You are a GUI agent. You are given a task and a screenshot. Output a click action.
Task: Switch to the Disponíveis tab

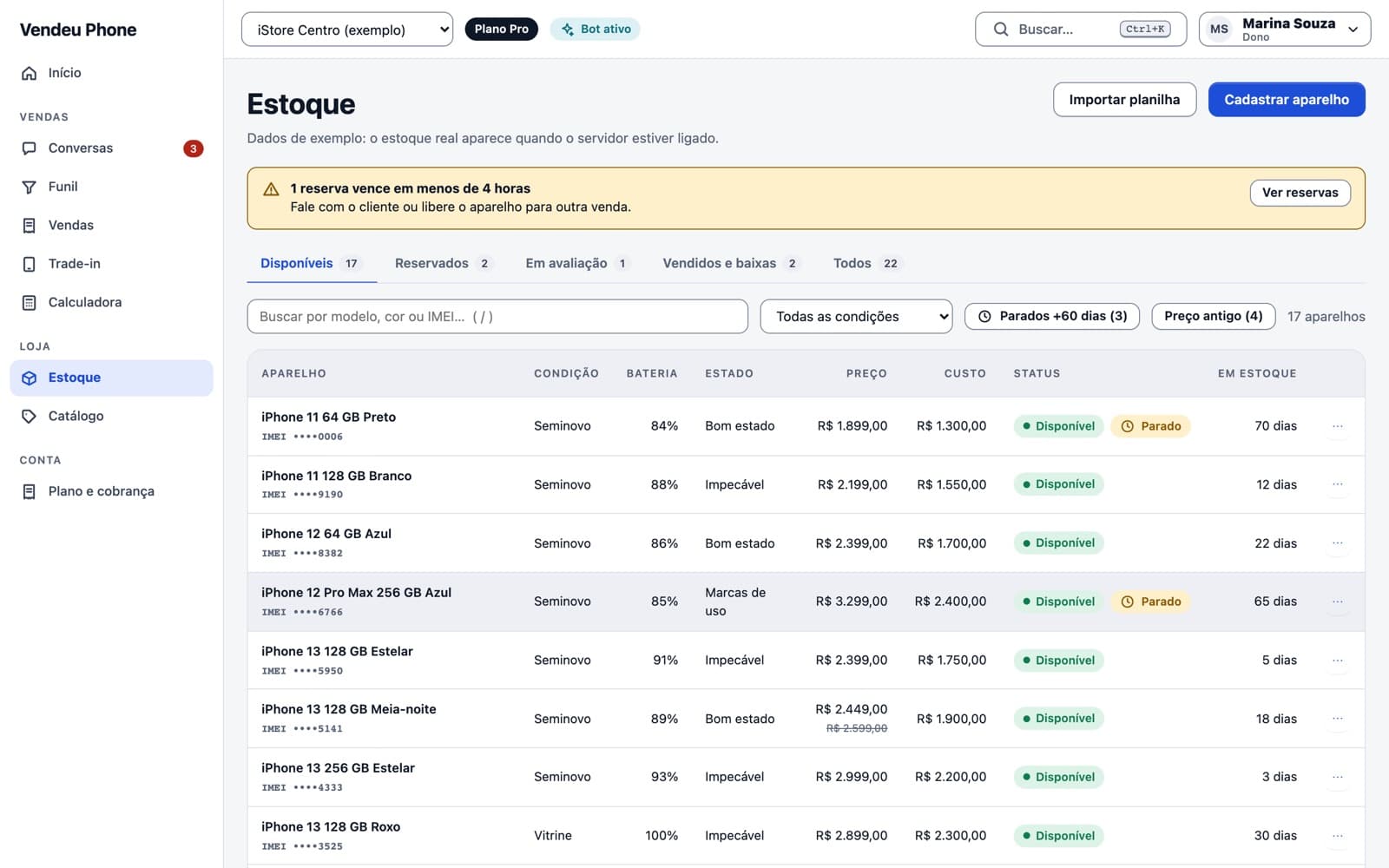pos(312,264)
